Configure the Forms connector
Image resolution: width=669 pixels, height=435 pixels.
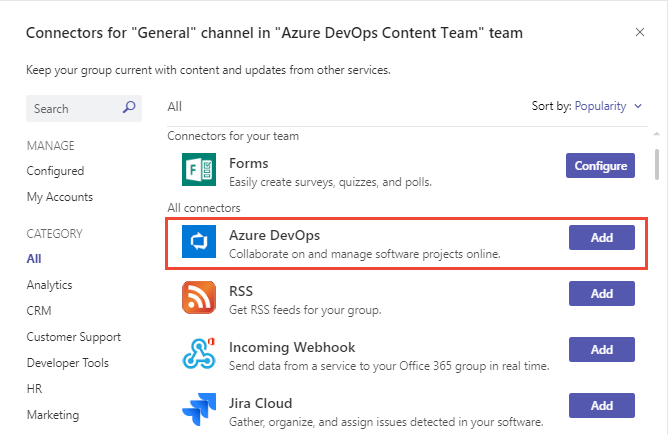click(x=600, y=165)
